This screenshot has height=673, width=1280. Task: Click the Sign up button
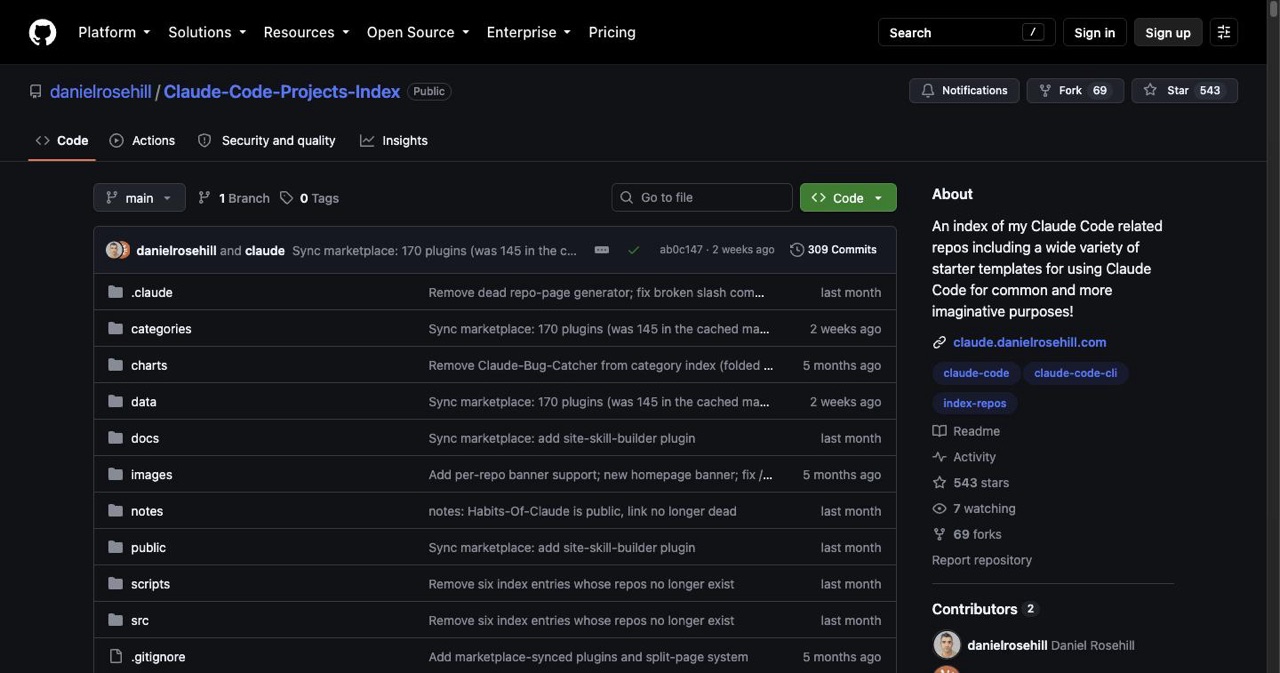tap(1168, 32)
